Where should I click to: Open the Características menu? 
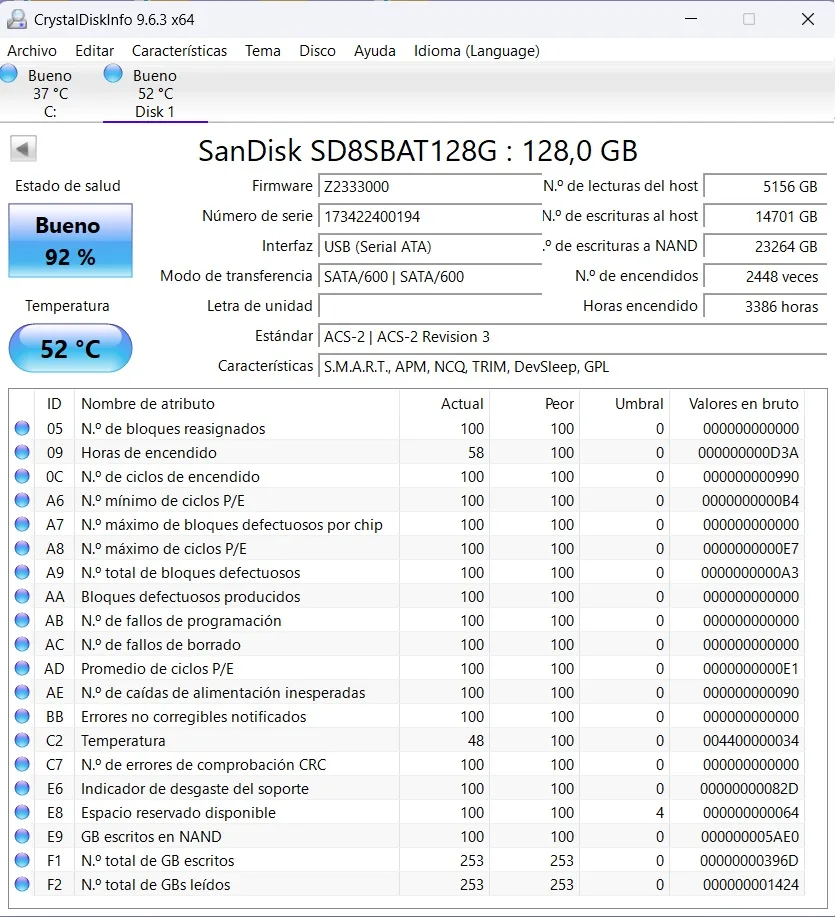click(179, 51)
